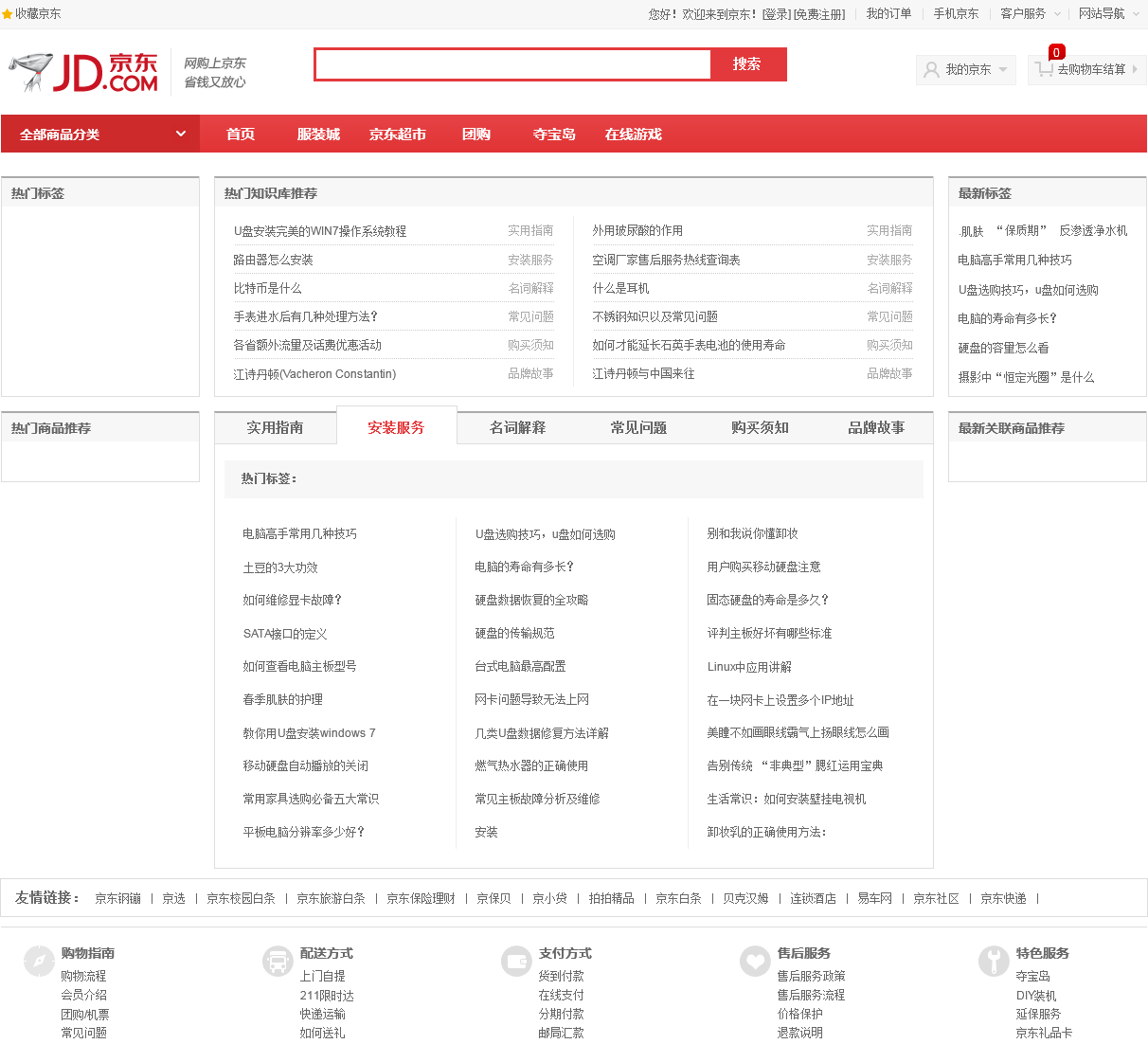Open article 江诗丹顿与中国来往
The height and width of the screenshot is (1044, 1148).
coord(644,373)
